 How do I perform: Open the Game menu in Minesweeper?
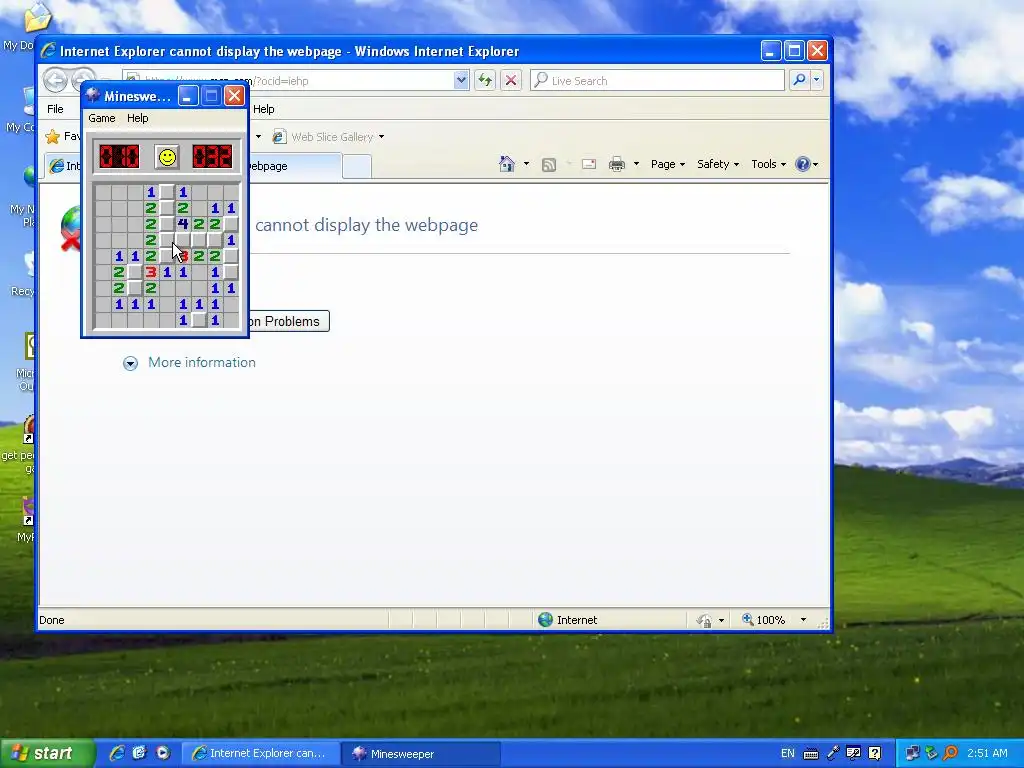coord(102,118)
